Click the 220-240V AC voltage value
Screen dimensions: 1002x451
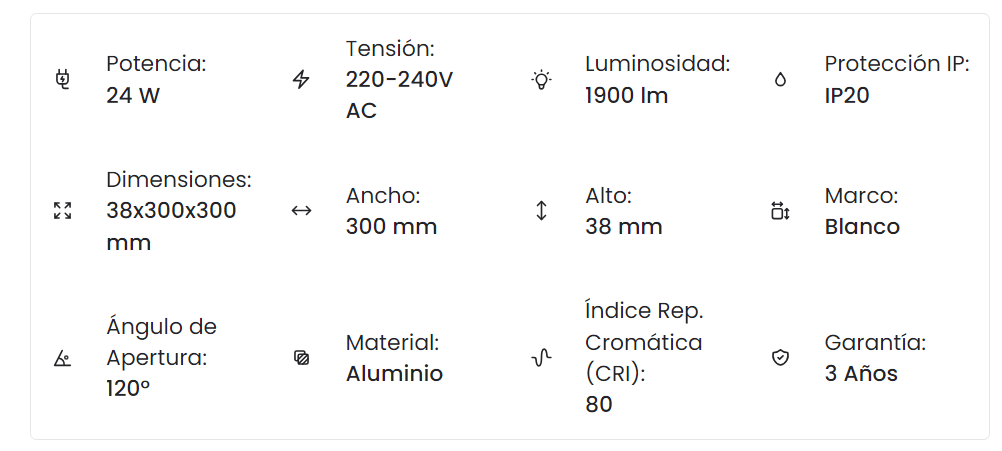[x=399, y=95]
